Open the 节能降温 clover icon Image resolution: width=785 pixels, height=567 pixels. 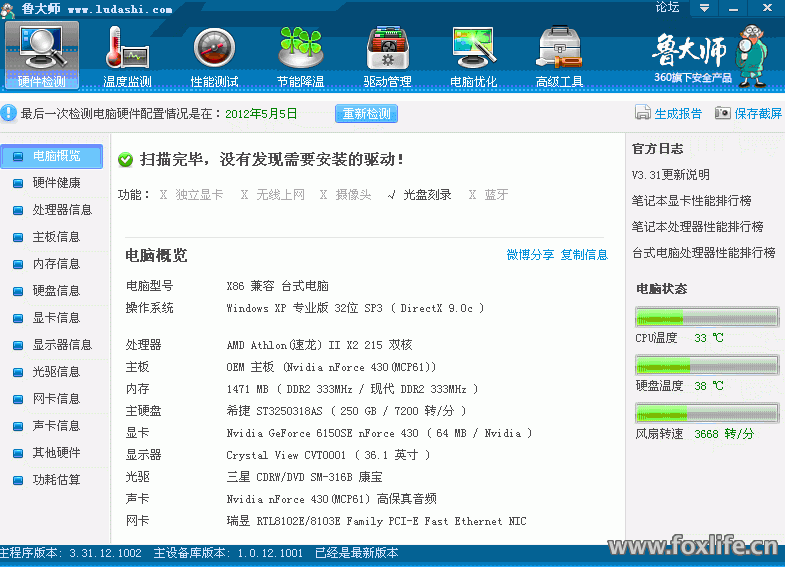(x=300, y=48)
